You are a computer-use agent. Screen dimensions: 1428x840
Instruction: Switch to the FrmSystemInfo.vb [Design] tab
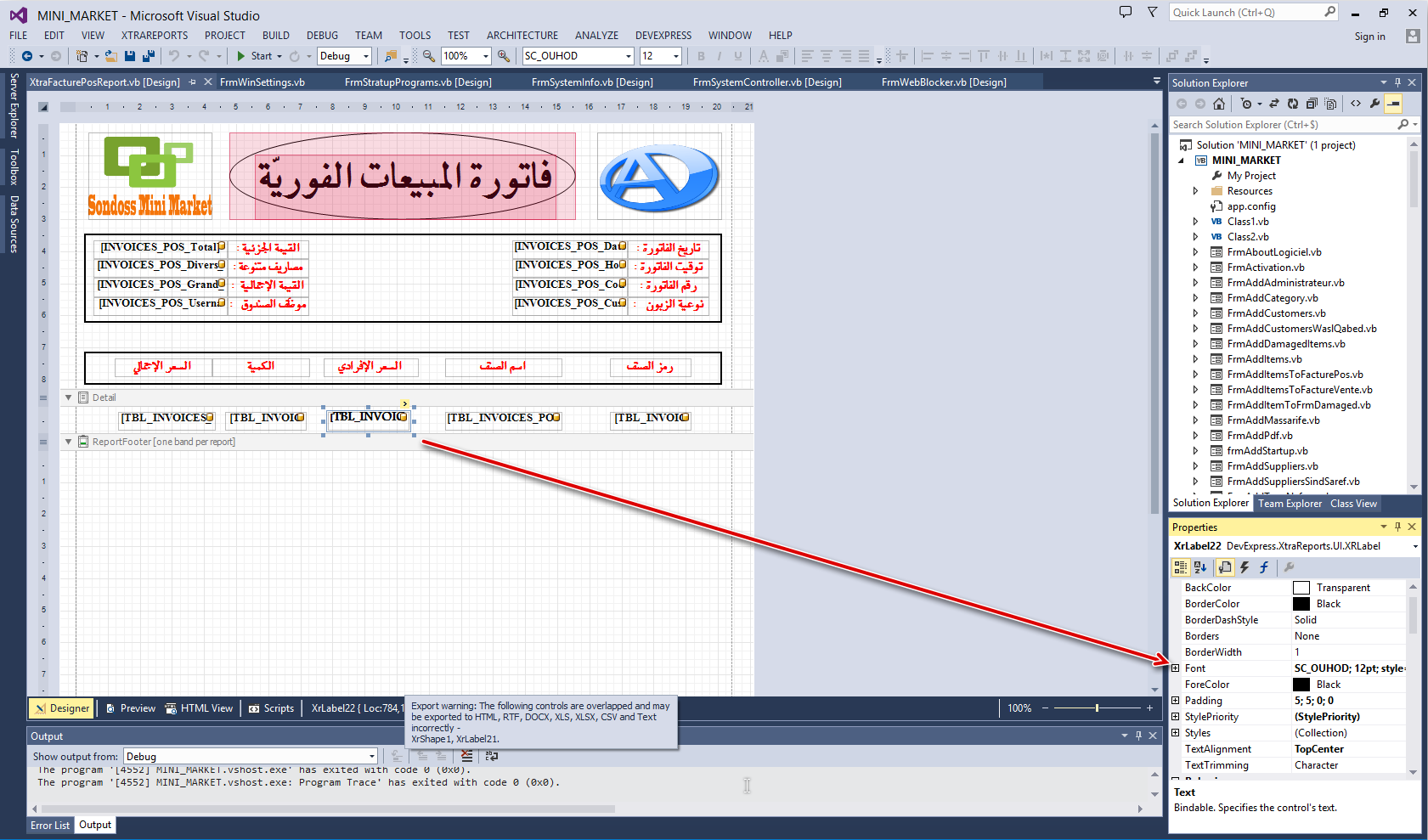592,82
